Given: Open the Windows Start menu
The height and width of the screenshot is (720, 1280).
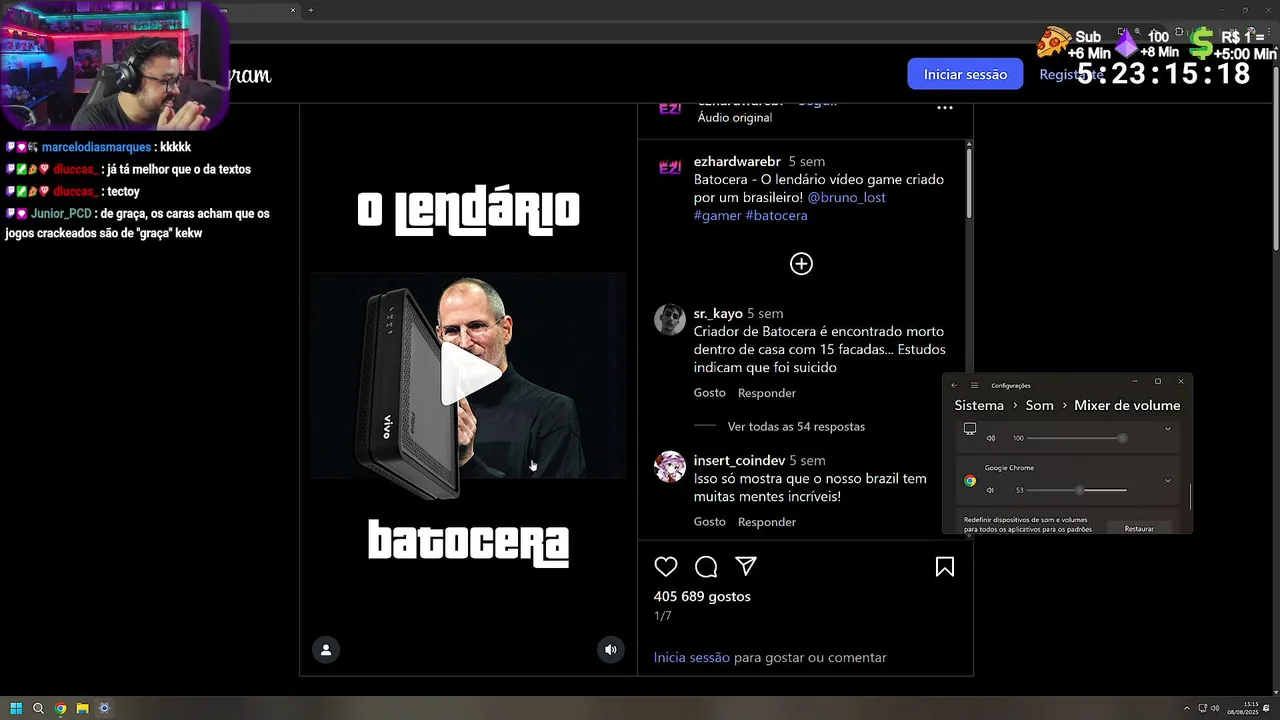Looking at the screenshot, I should coord(16,708).
